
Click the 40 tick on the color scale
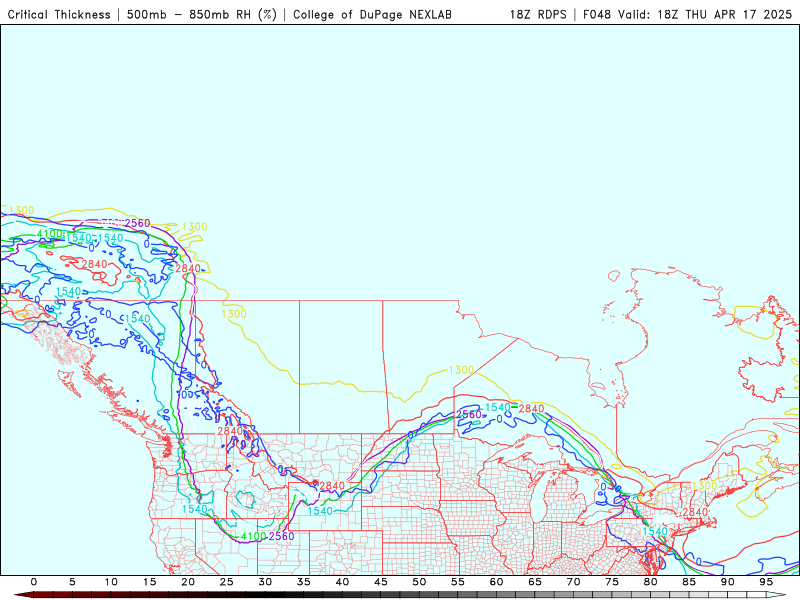point(342,582)
